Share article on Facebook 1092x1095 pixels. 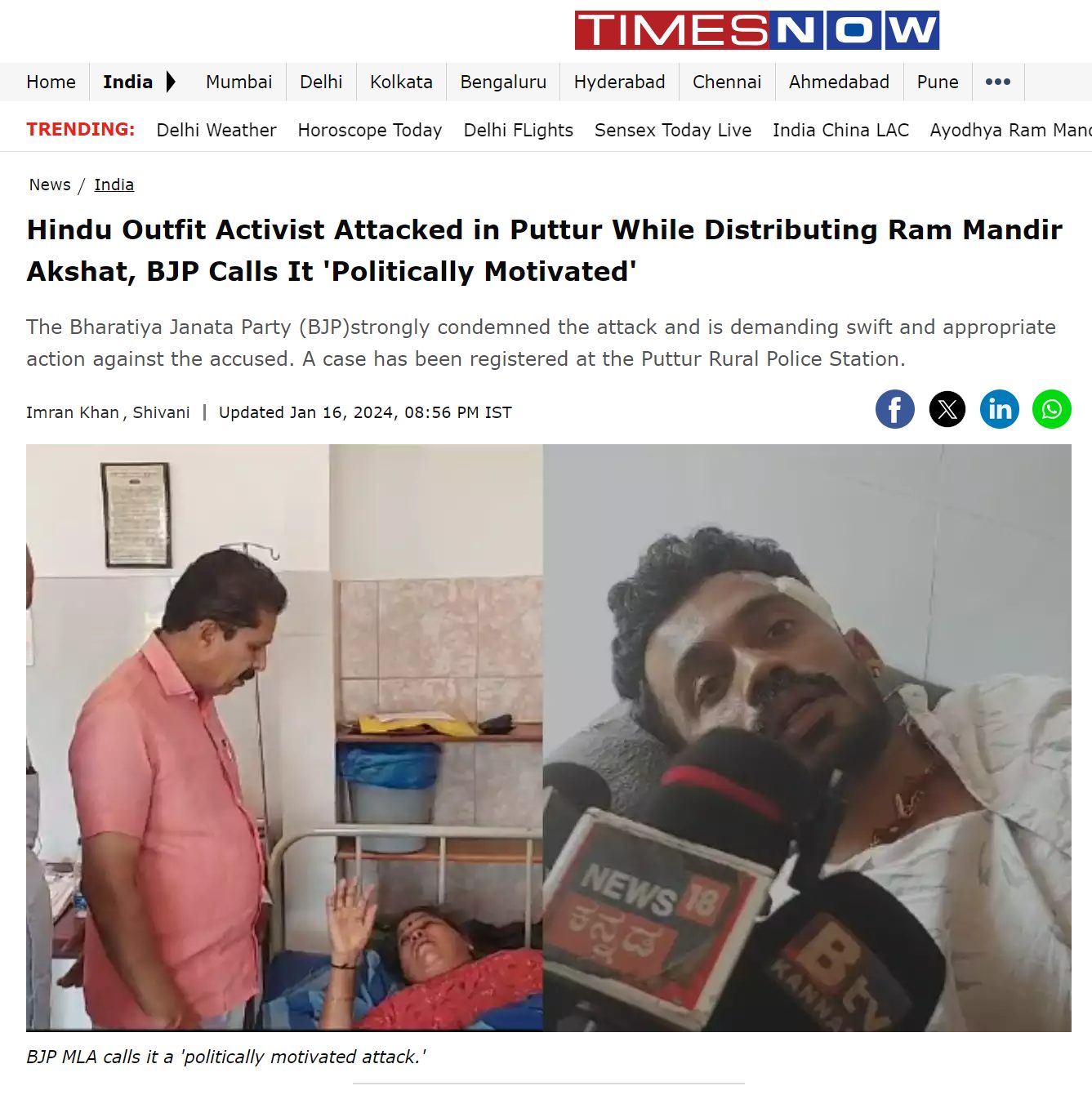[895, 409]
